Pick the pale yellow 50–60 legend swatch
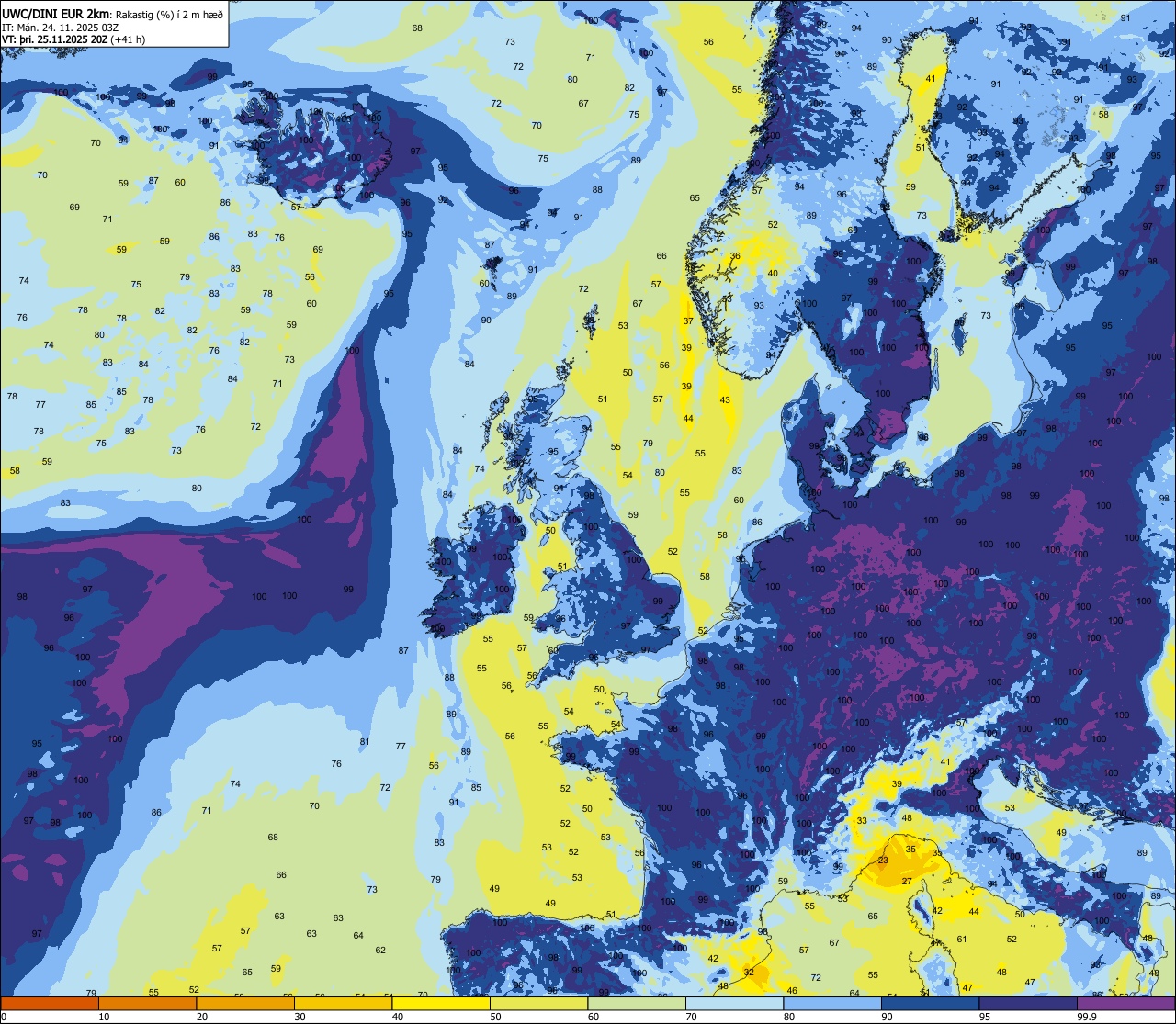The width and height of the screenshot is (1176, 1024). point(539,1003)
